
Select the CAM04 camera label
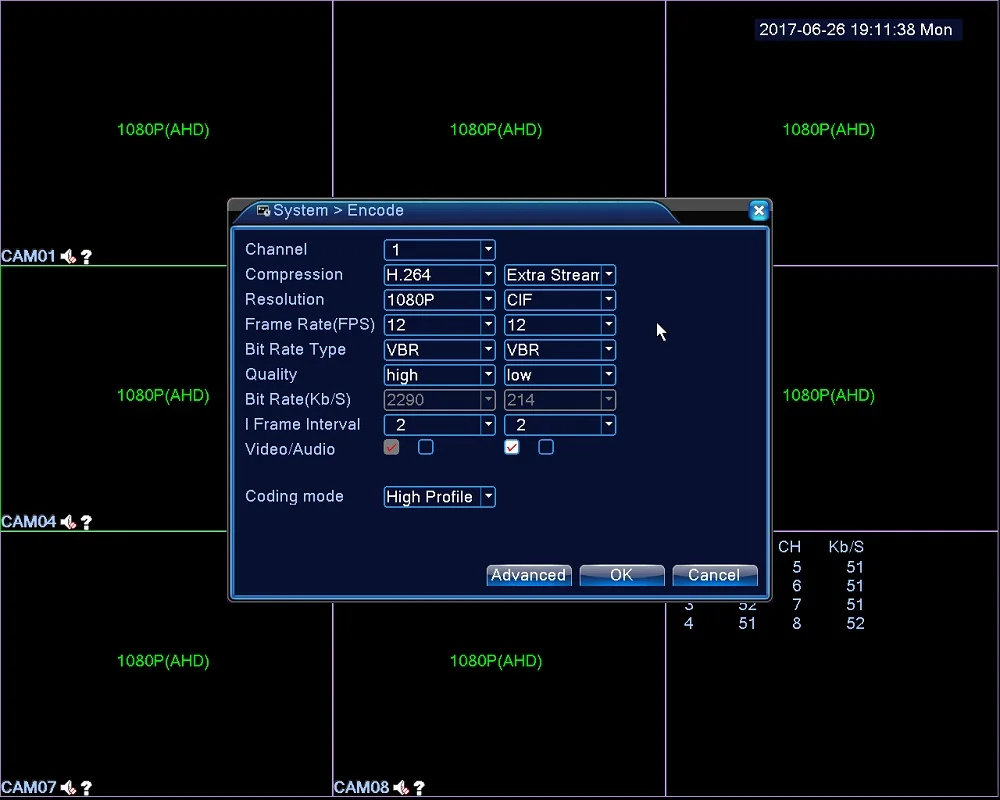tap(28, 522)
